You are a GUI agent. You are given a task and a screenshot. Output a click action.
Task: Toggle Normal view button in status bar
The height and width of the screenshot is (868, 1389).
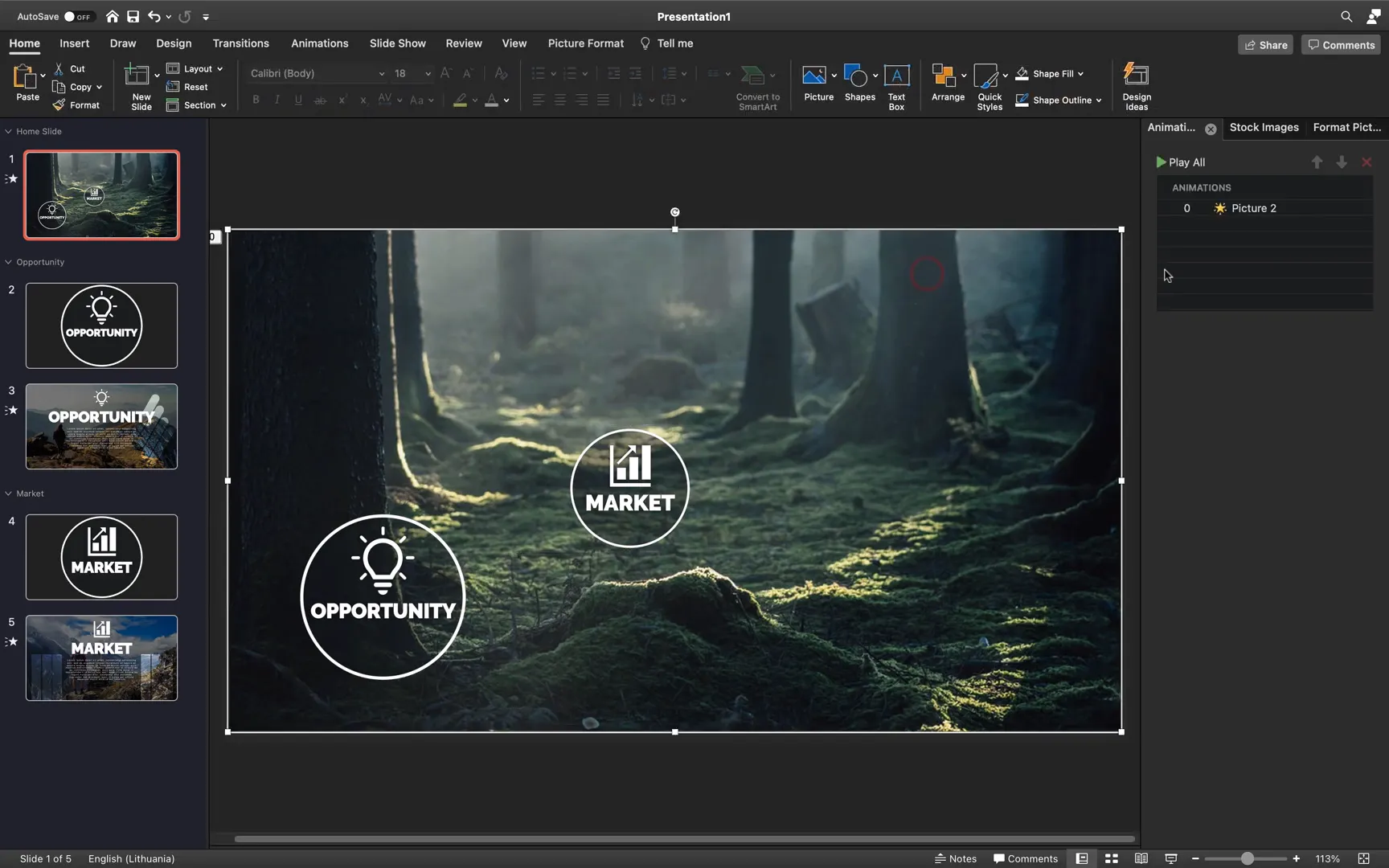click(1082, 858)
